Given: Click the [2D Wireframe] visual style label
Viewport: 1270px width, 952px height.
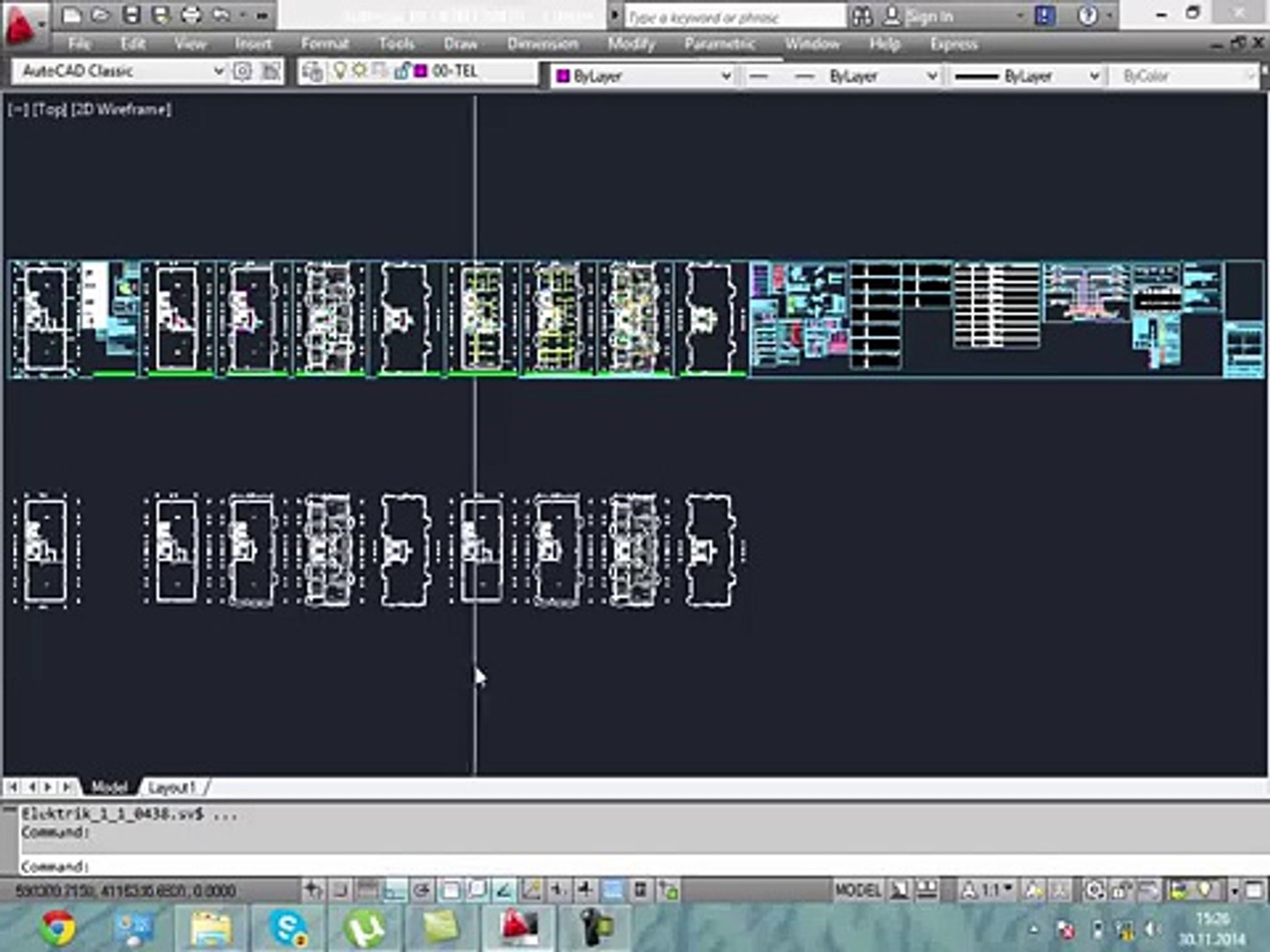Looking at the screenshot, I should [121, 109].
